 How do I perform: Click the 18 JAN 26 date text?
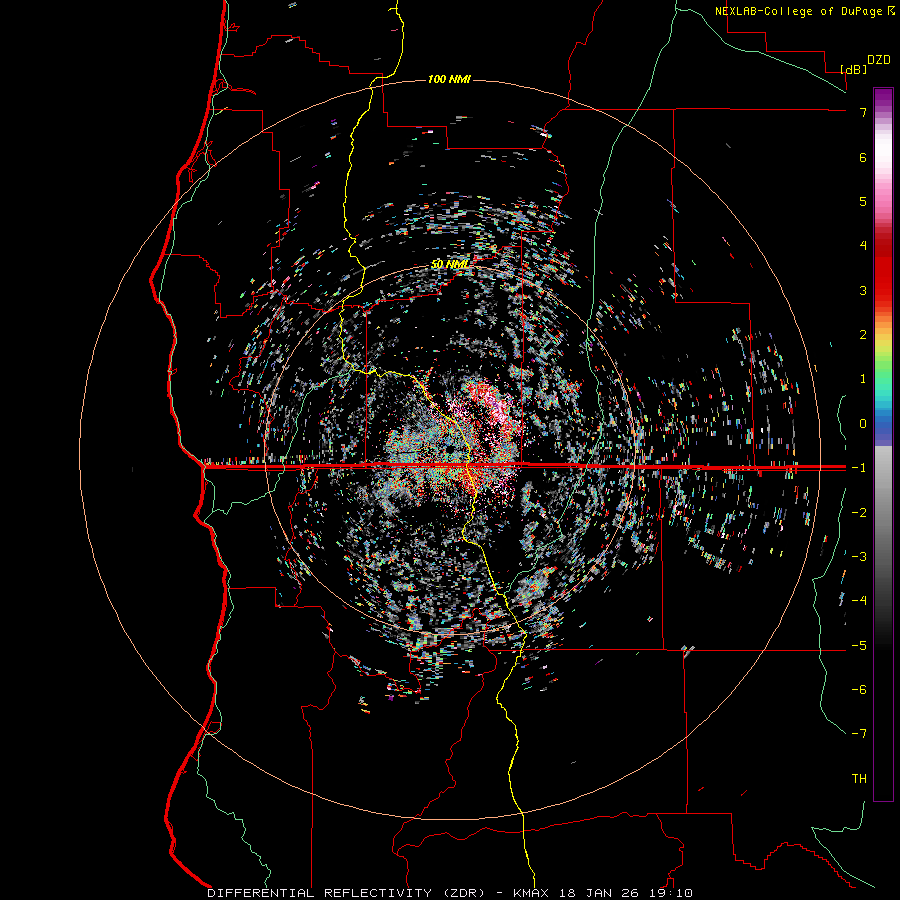[599, 893]
